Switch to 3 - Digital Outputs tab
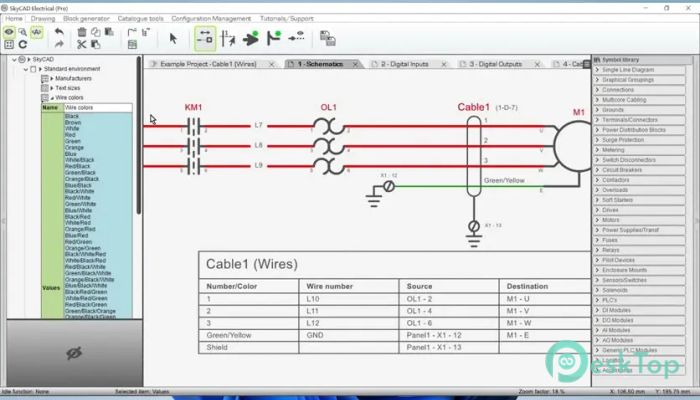700x400 pixels. 496,64
